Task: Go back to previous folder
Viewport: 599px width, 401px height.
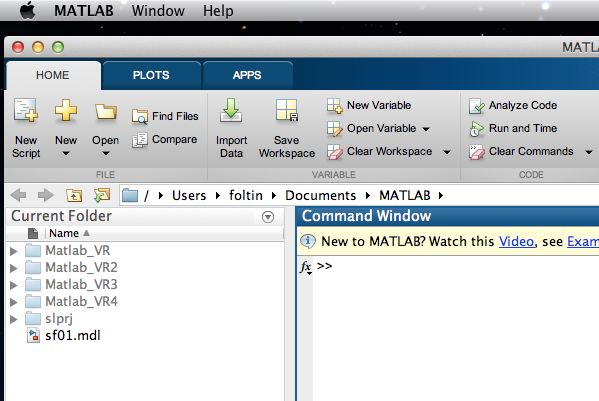Action: click(18, 195)
